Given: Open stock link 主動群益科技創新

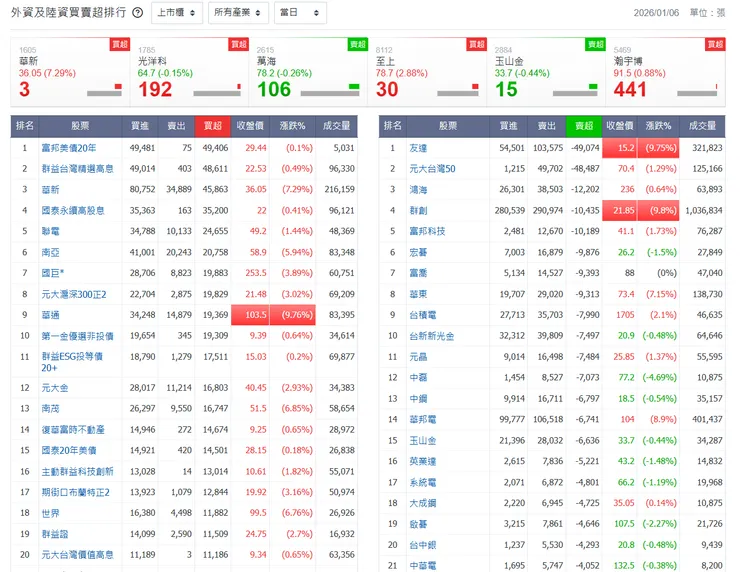Looking at the screenshot, I should point(77,471).
